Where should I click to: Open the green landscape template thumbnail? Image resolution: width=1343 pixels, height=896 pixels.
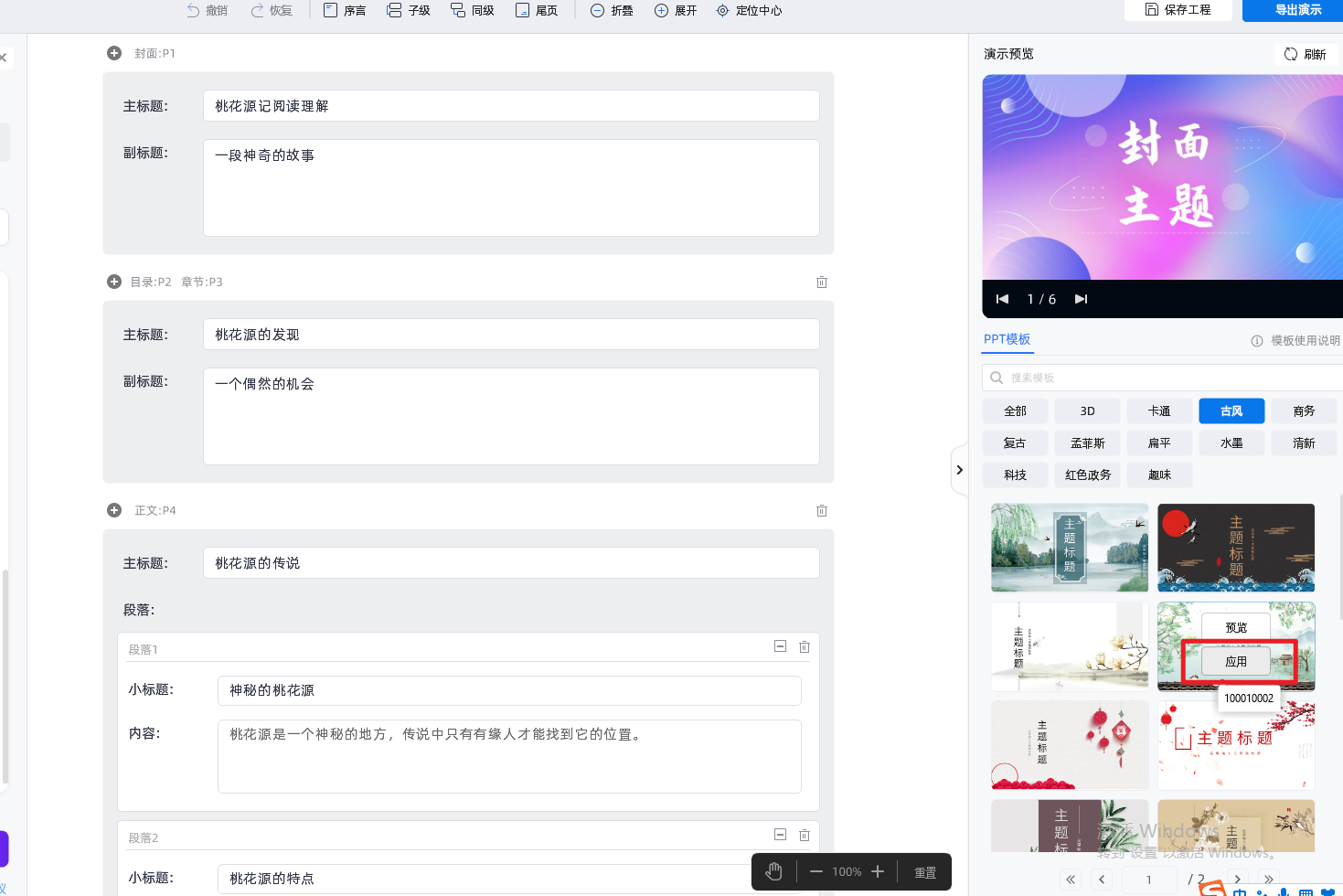(1069, 548)
